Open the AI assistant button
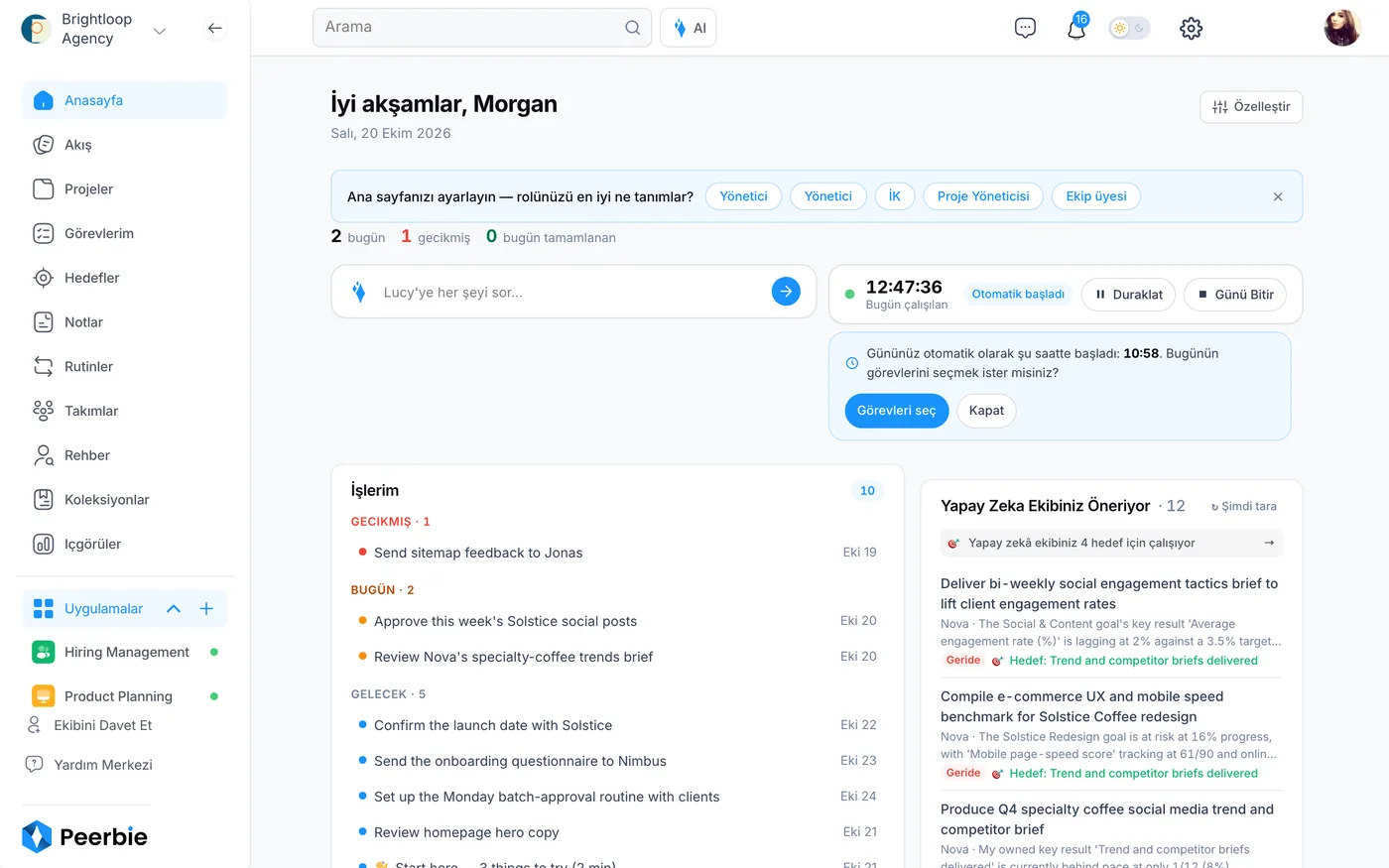The height and width of the screenshot is (868, 1389). pyautogui.click(x=689, y=28)
